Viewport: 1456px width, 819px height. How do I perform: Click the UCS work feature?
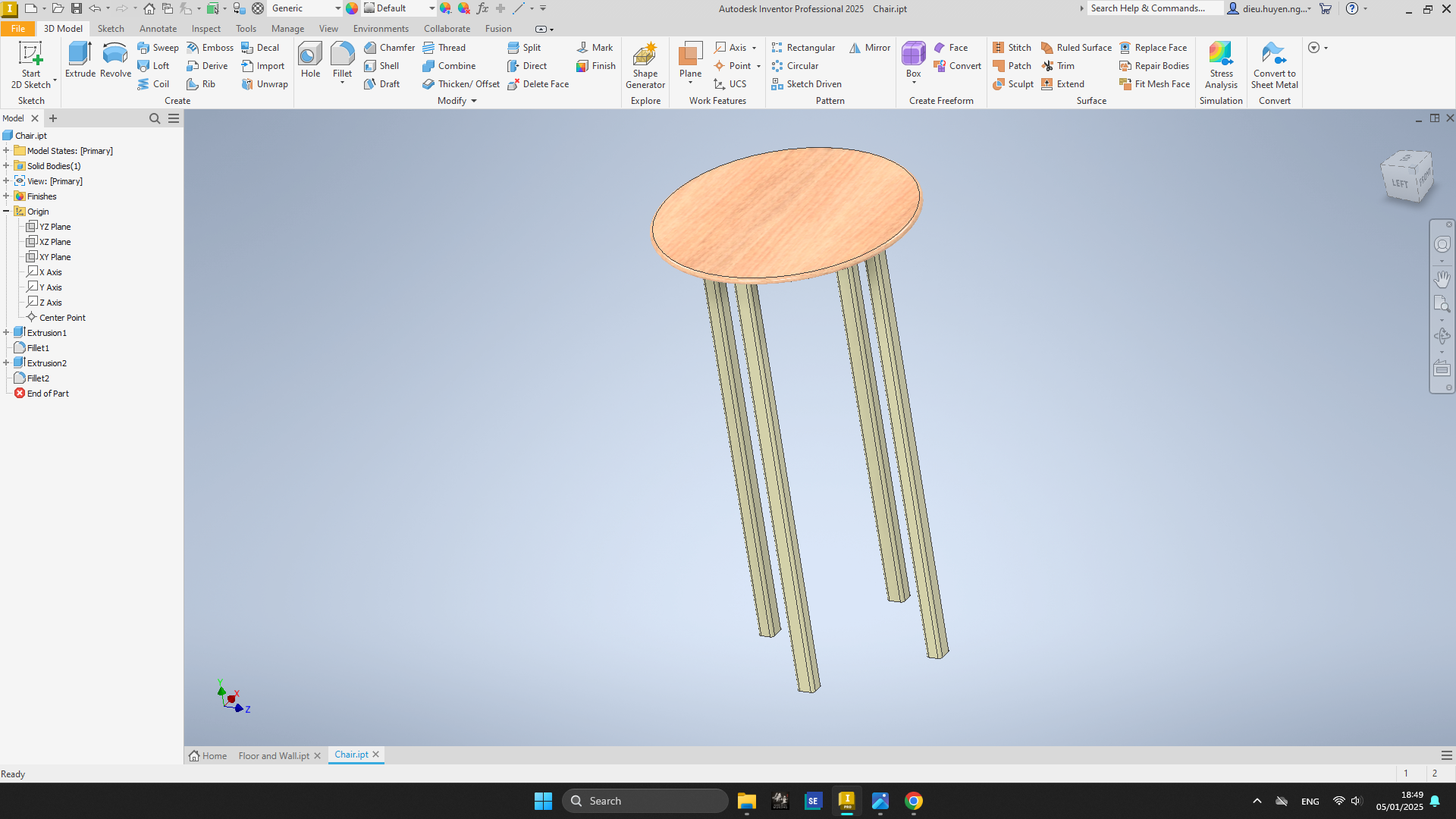coord(730,83)
